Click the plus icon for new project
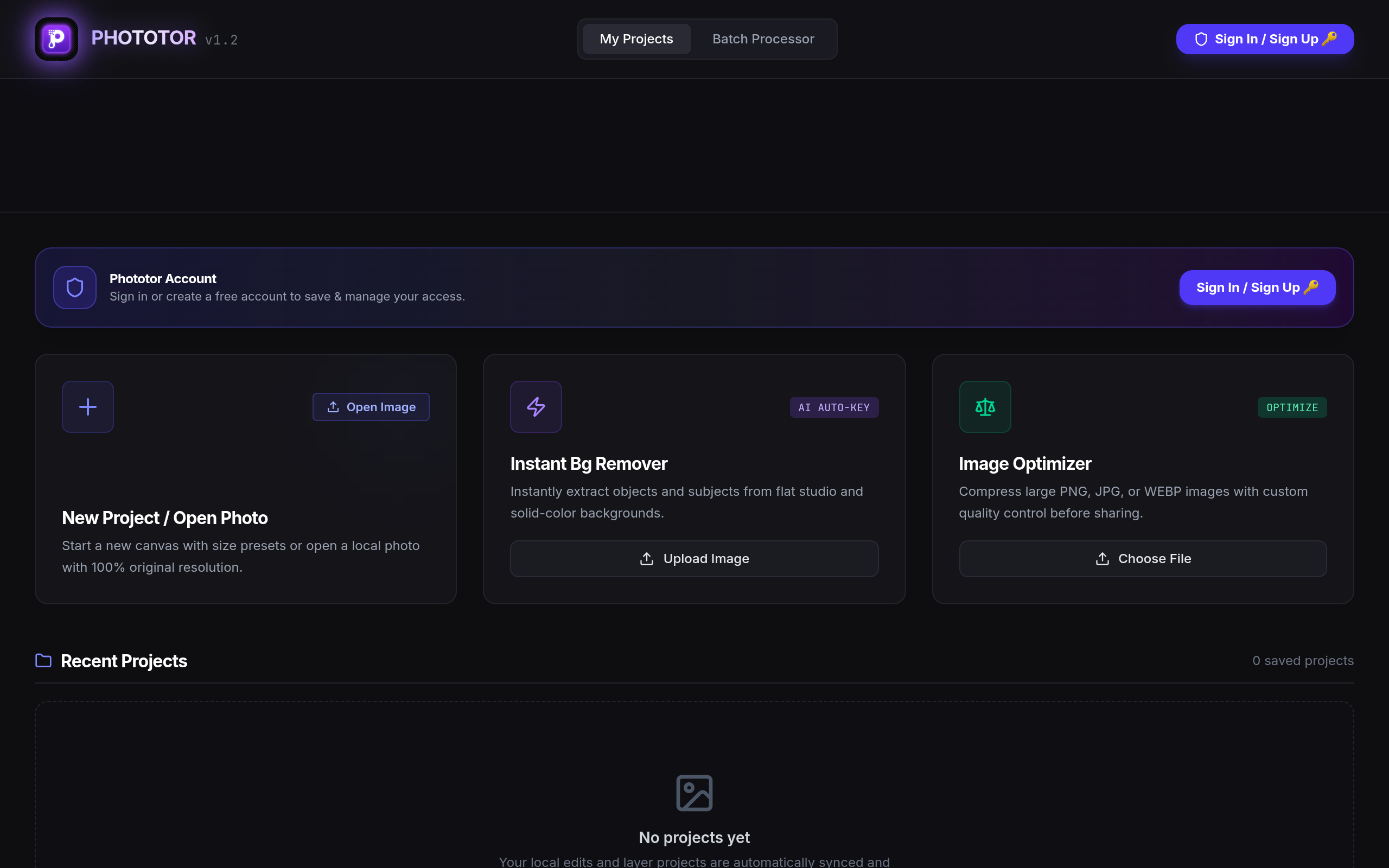 coord(88,407)
